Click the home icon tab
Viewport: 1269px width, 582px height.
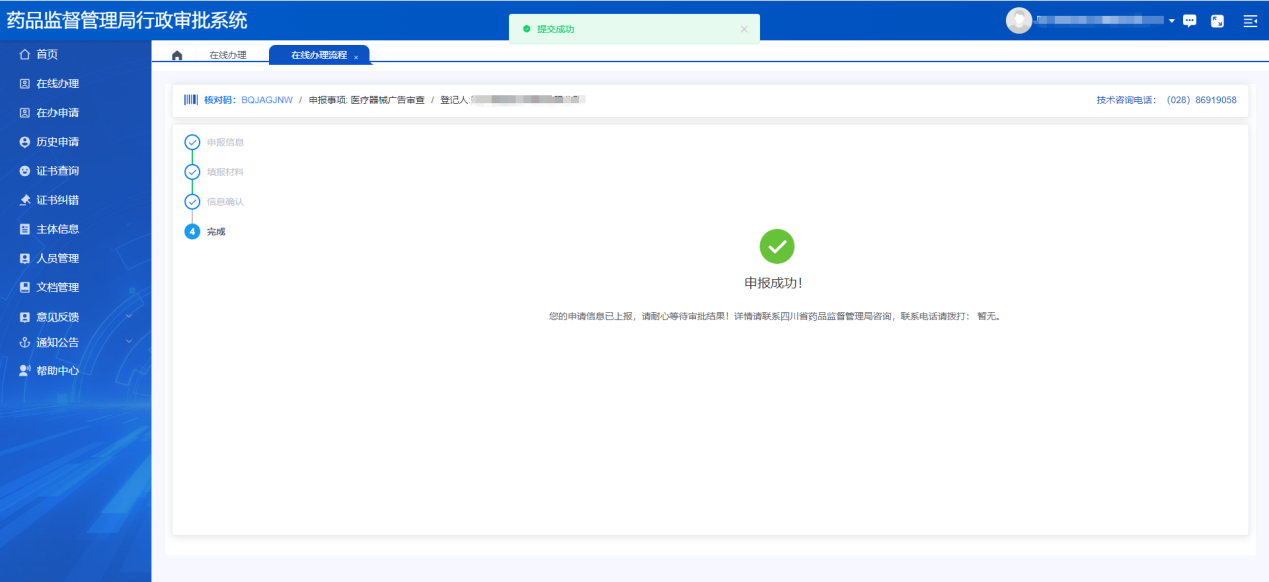(x=177, y=56)
